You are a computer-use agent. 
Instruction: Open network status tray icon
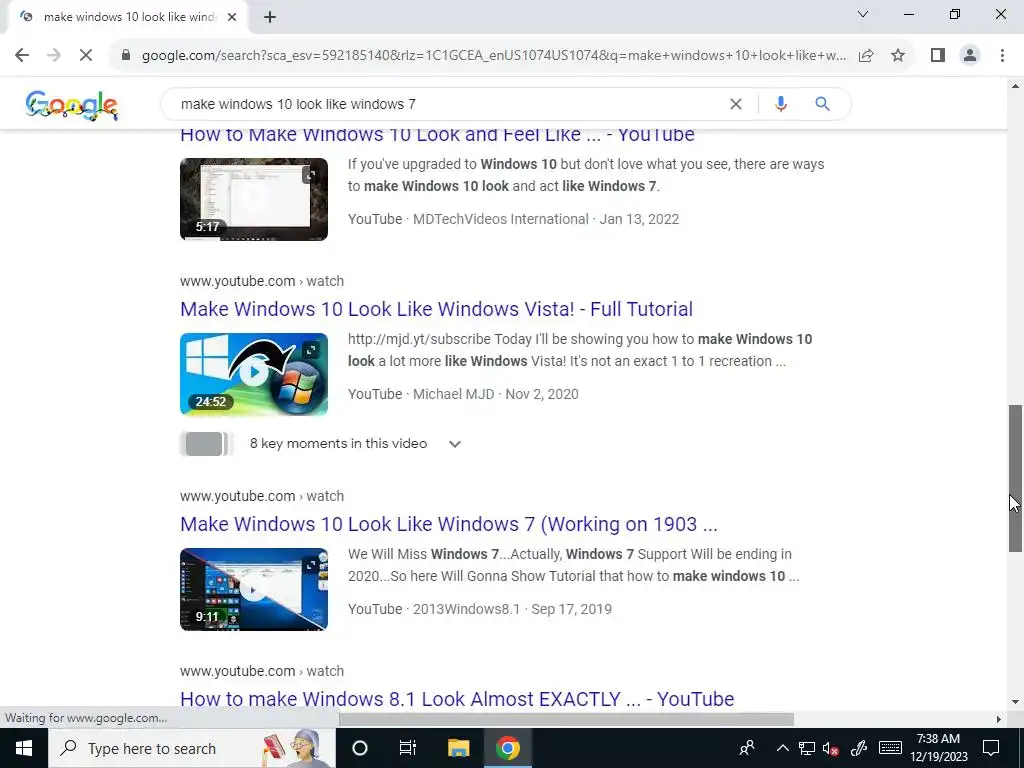[807, 748]
